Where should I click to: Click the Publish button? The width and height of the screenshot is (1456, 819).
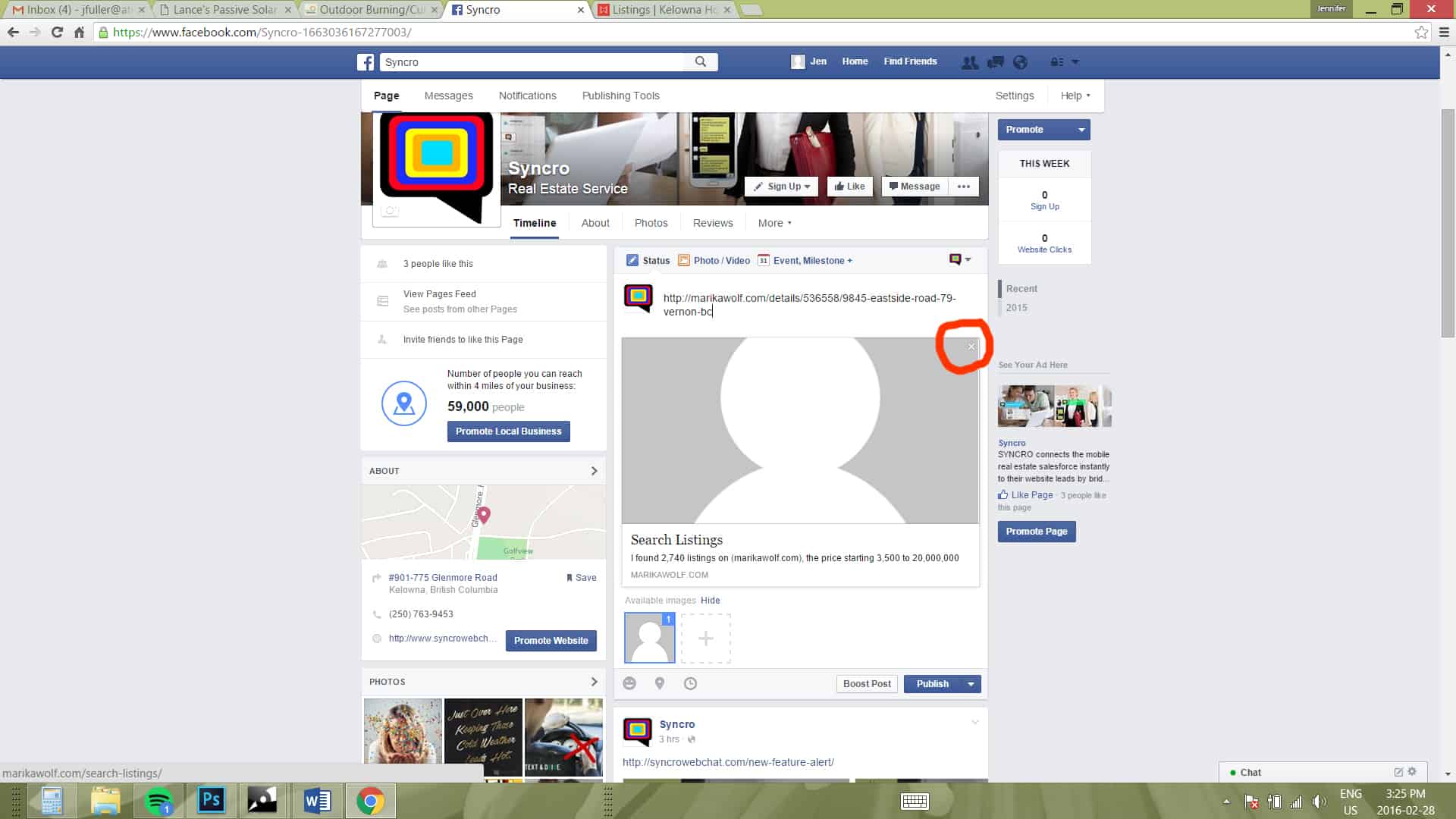932,684
